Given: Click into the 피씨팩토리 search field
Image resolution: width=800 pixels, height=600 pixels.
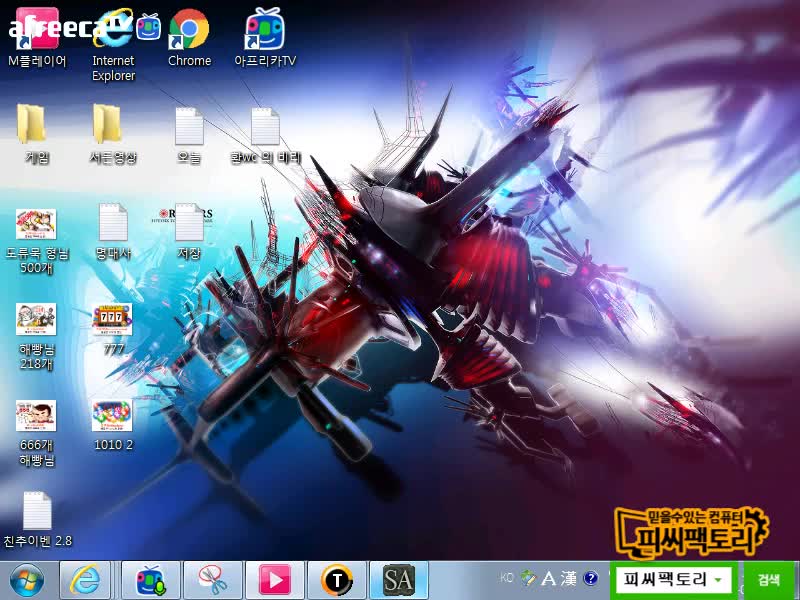Looking at the screenshot, I should 664,579.
